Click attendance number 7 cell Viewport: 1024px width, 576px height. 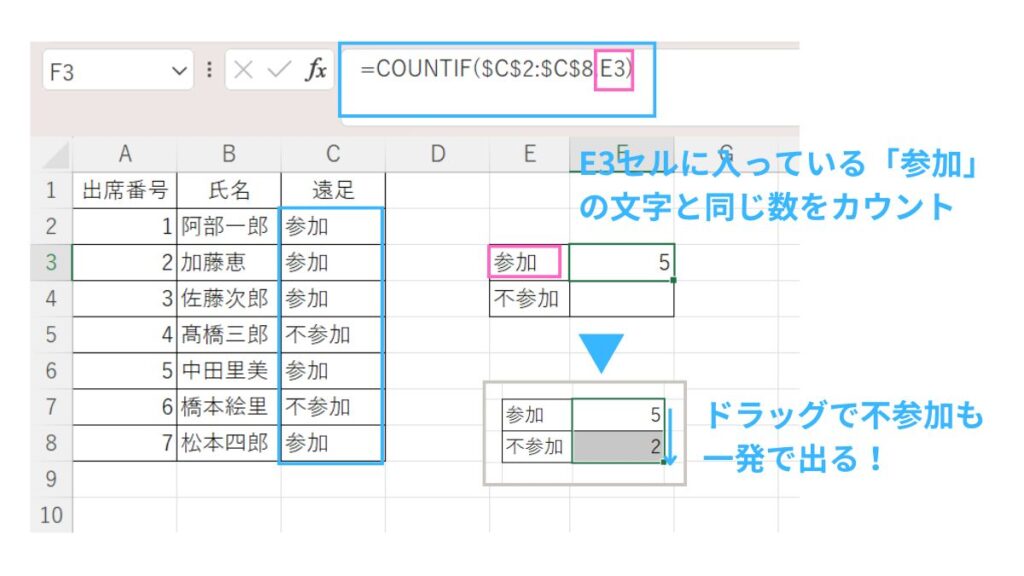coord(125,443)
